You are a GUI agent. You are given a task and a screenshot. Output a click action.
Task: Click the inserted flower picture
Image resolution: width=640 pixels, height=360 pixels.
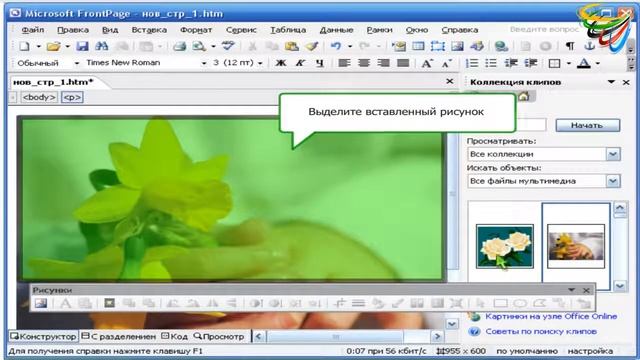point(232,199)
